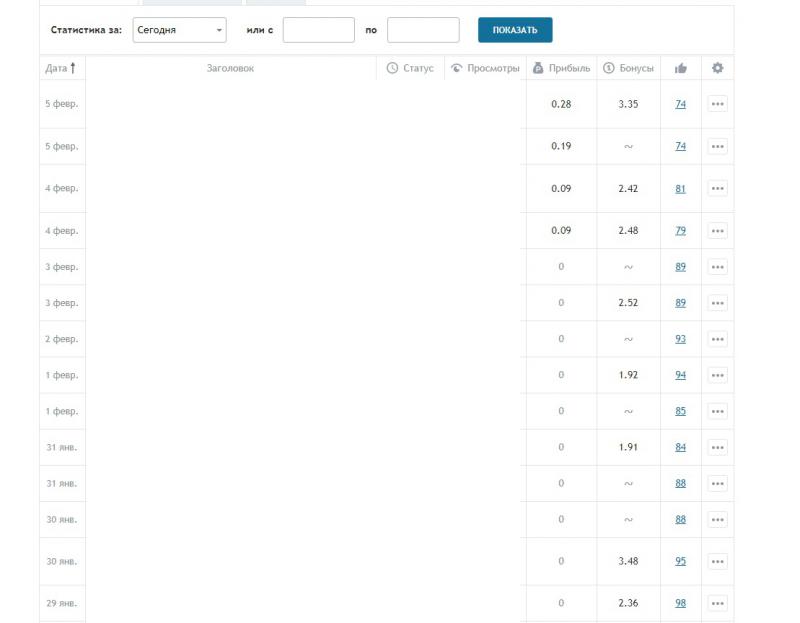Viewport: 800px width, 623px height.
Task: Click the money bag icon of Прибыль column
Action: [x=538, y=68]
